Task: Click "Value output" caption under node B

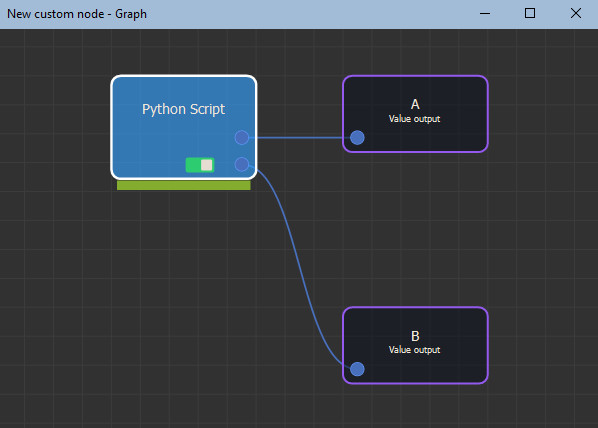Action: (x=414, y=350)
